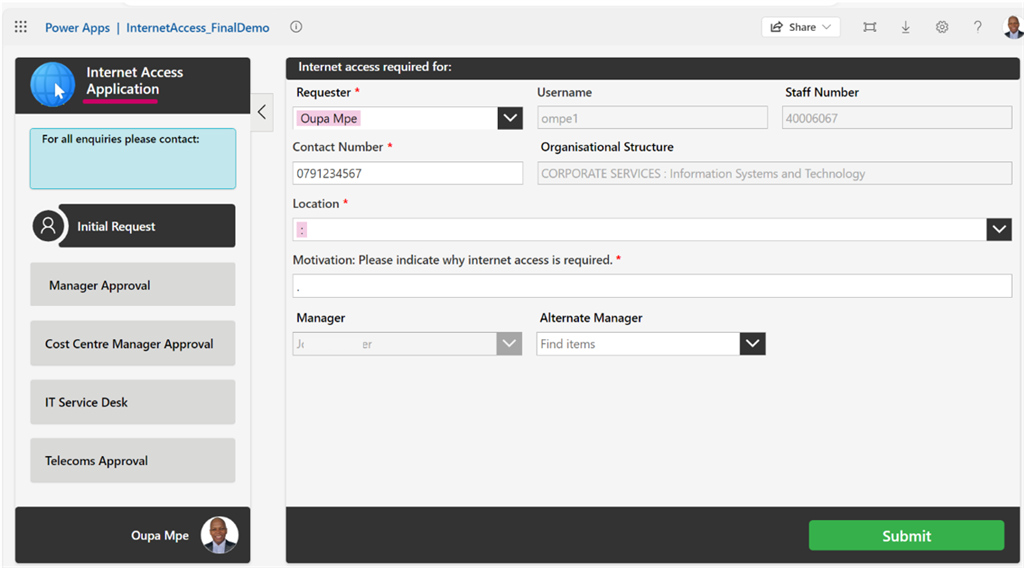This screenshot has width=1024, height=568.
Task: Open Cost Centre Manager Approval step
Action: (132, 344)
